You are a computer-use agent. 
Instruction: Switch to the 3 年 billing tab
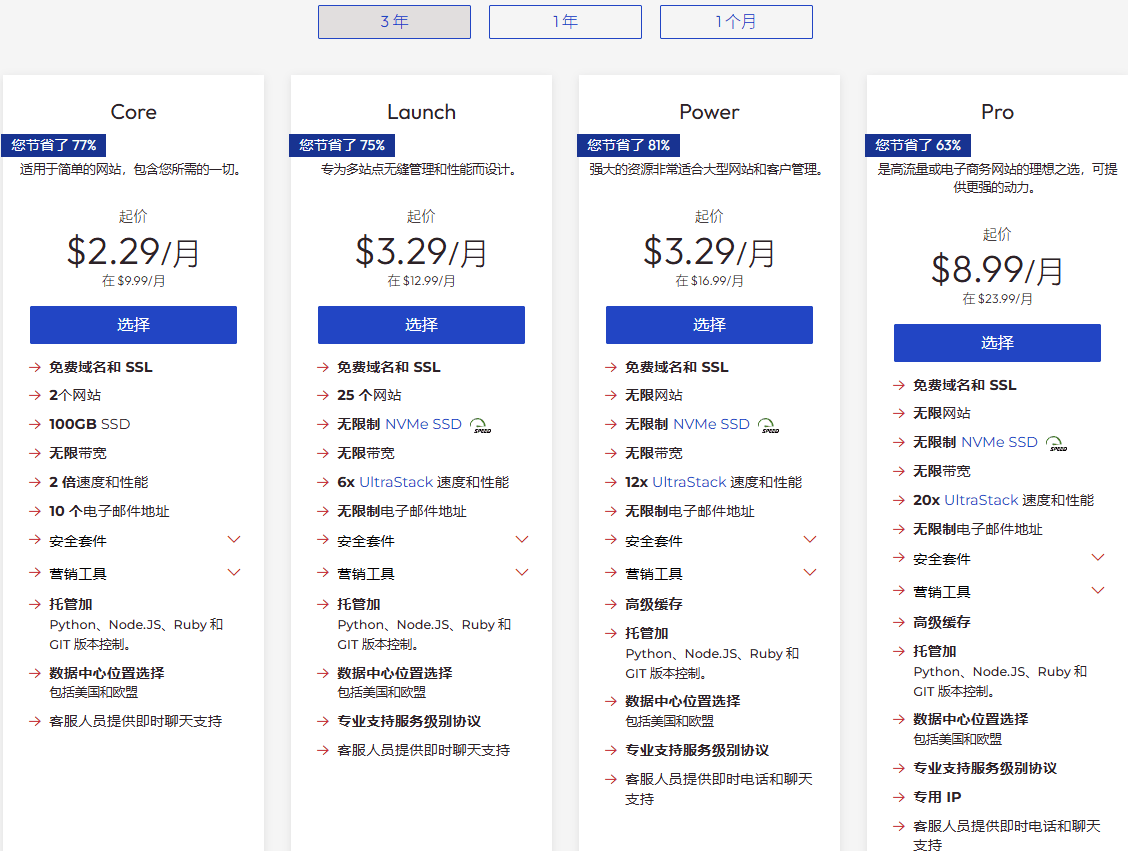pos(394,22)
